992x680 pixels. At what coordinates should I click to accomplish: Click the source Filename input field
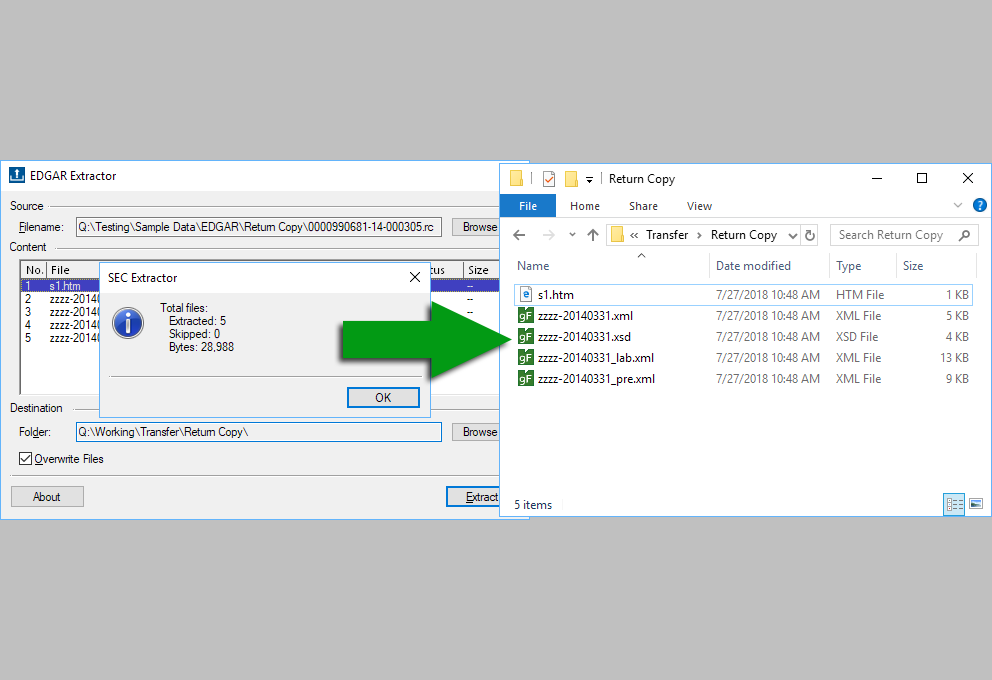coord(258,227)
